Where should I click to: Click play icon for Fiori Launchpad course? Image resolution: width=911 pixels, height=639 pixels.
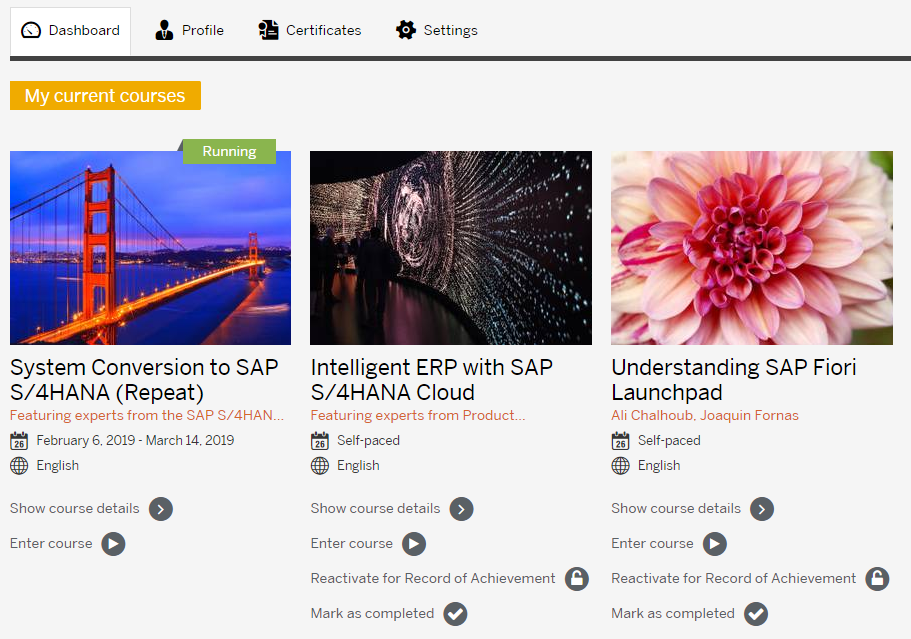[715, 544]
